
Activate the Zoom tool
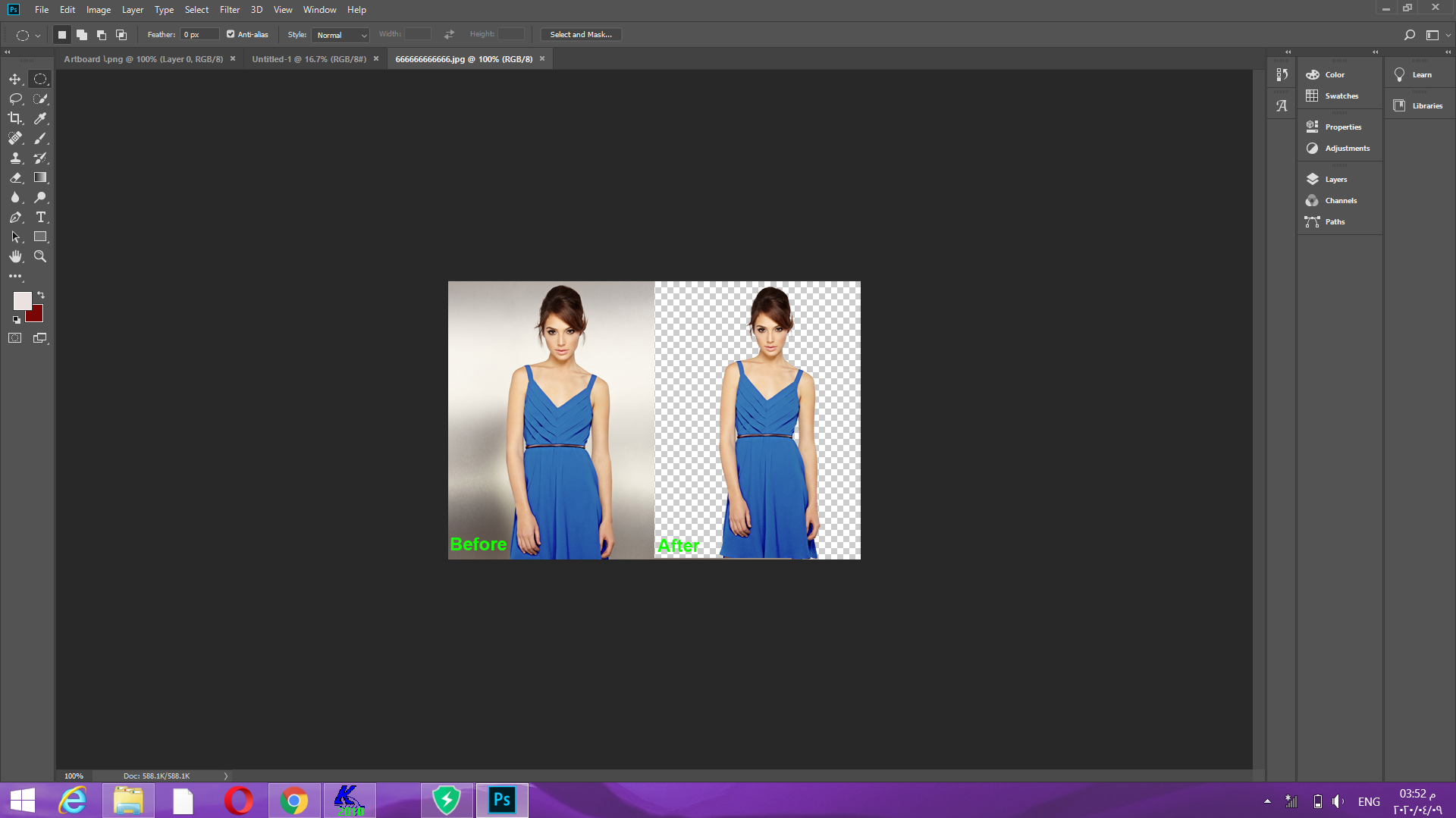pos(40,256)
